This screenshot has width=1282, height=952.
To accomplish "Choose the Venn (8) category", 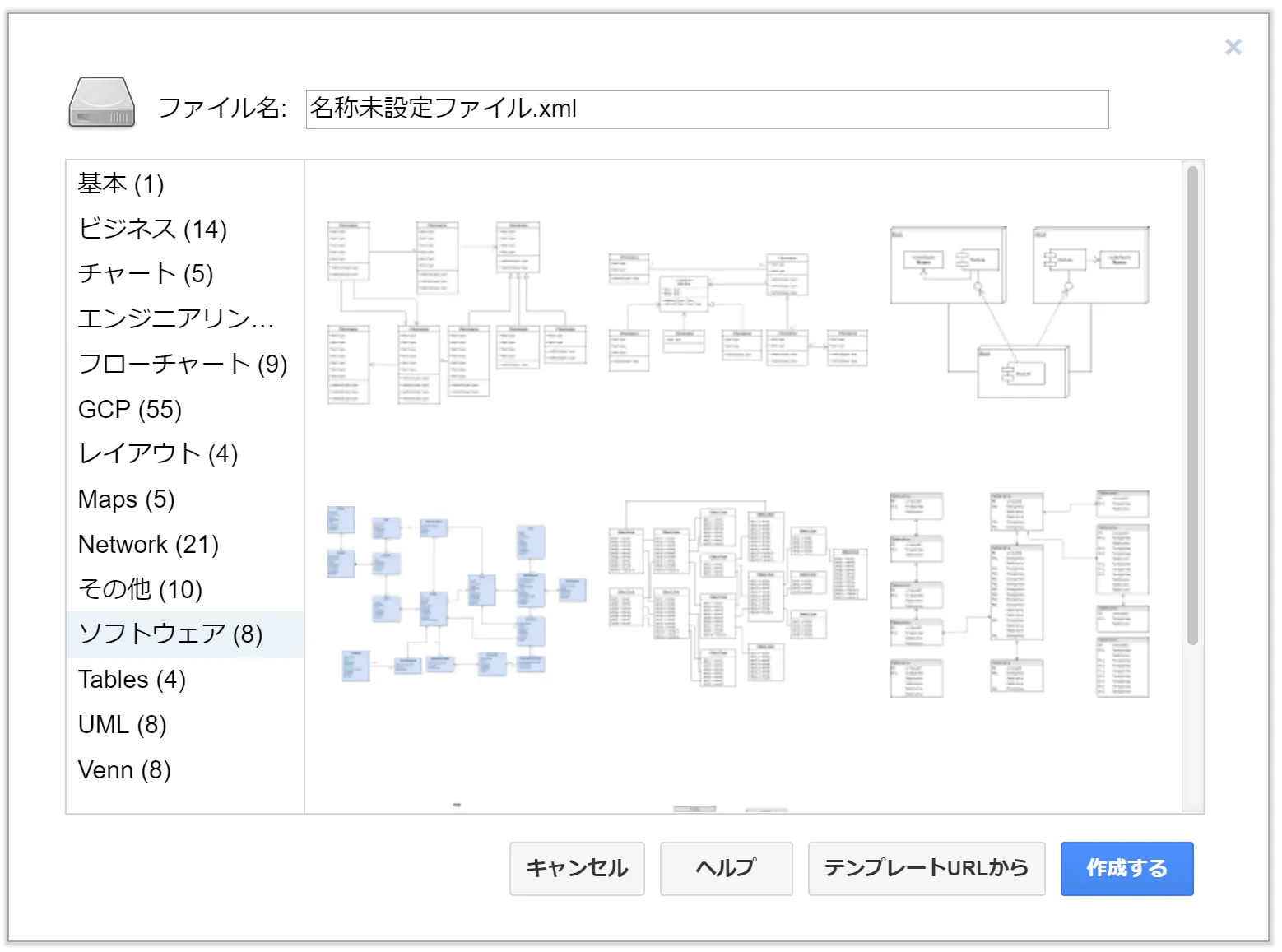I will [x=184, y=770].
